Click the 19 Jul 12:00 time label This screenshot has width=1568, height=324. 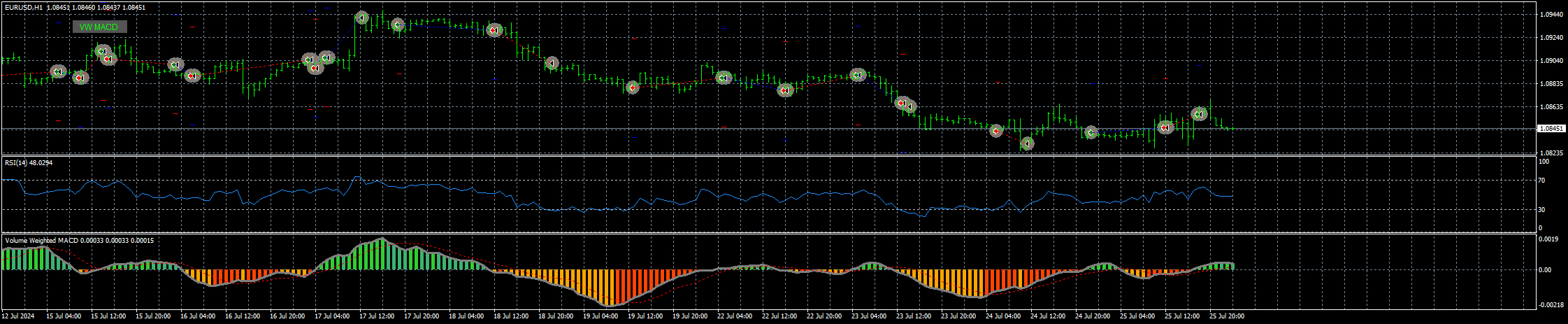pos(645,316)
